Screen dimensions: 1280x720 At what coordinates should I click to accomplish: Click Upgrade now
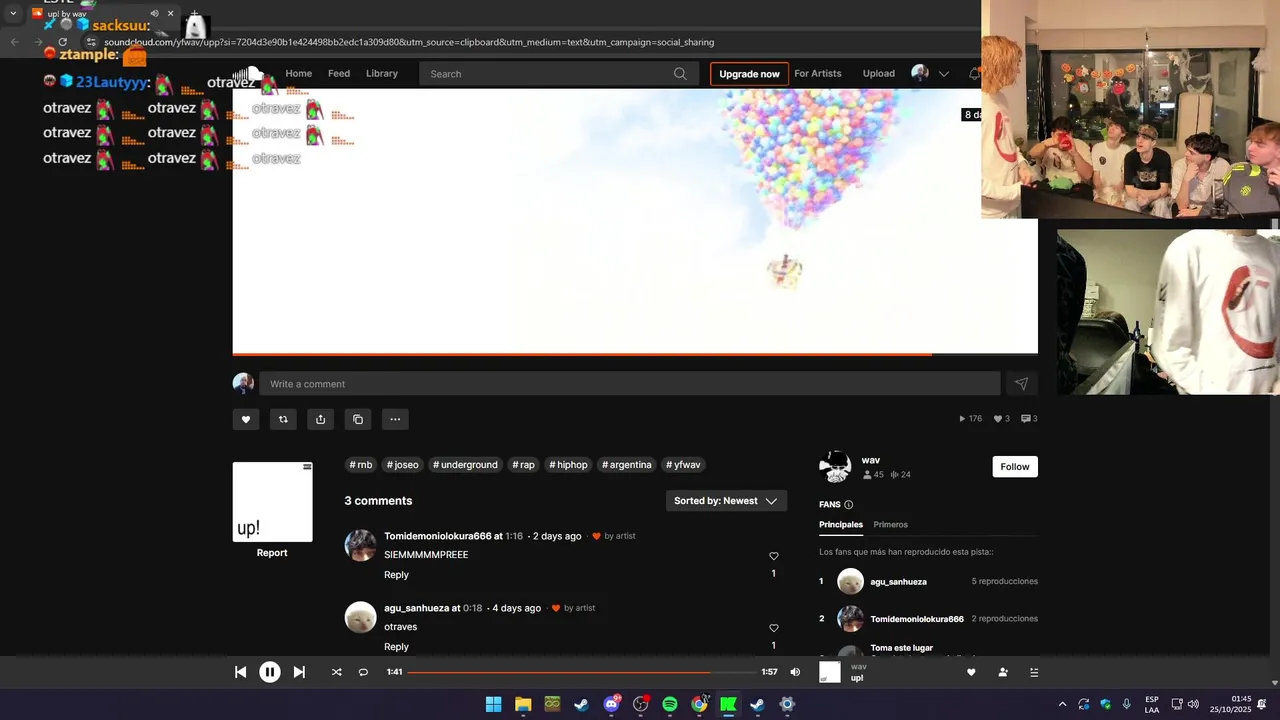(x=749, y=74)
